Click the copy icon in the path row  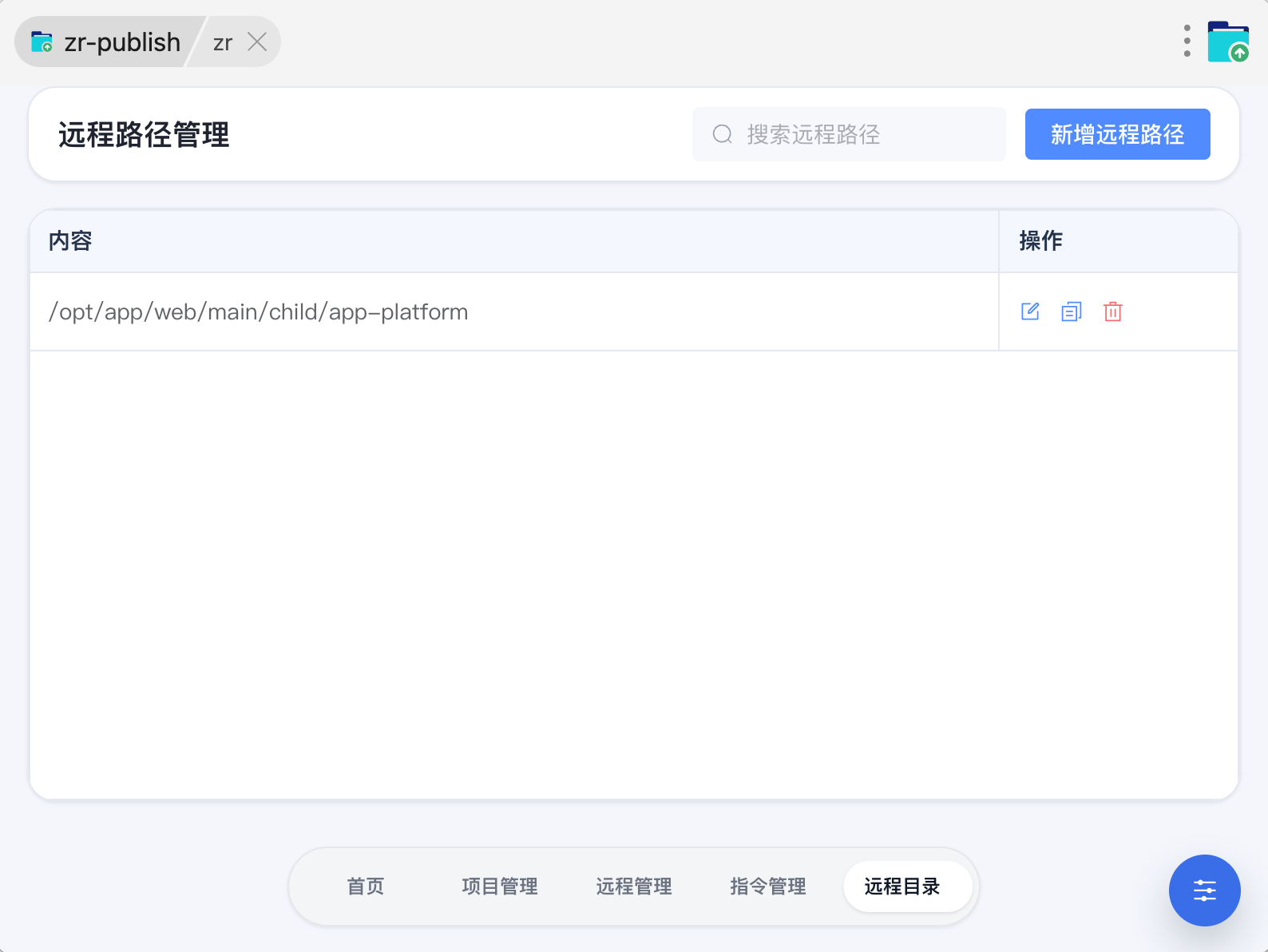1071,311
